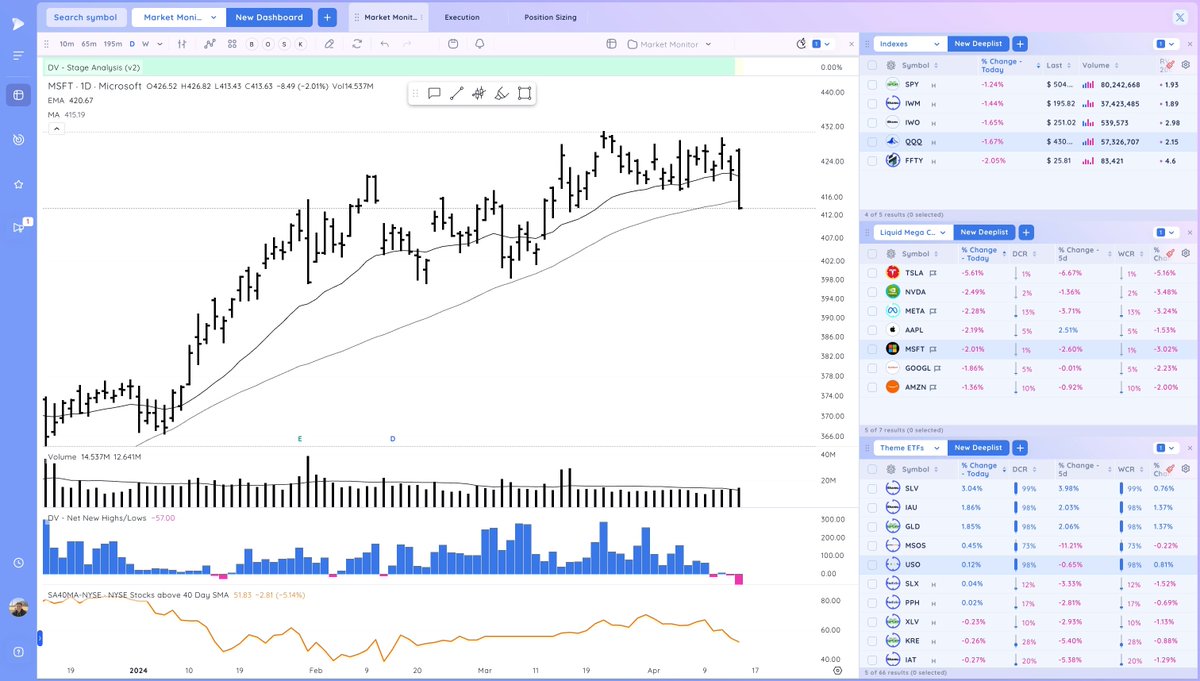
Task: Click the E earnings marker on chart
Action: click(299, 439)
